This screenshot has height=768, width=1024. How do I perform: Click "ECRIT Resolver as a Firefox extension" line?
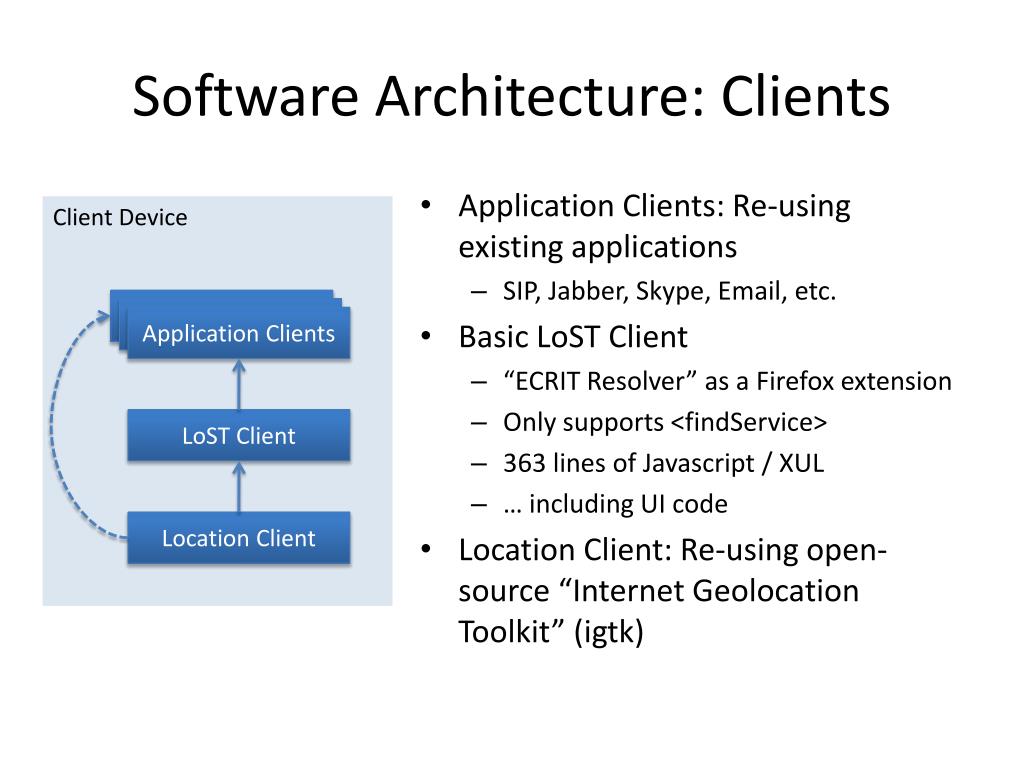coord(727,381)
